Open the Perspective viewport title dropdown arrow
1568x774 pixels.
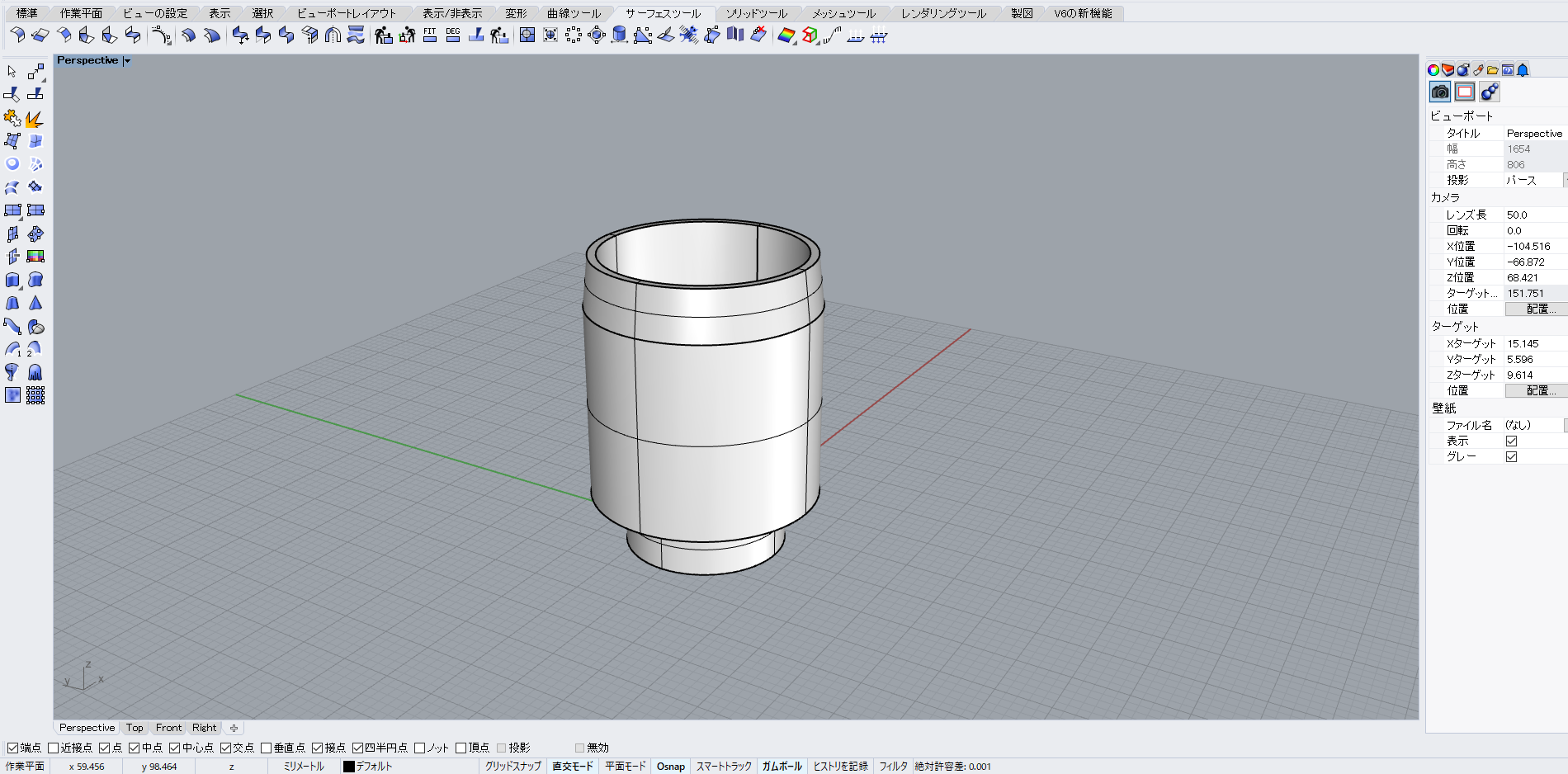pyautogui.click(x=126, y=61)
